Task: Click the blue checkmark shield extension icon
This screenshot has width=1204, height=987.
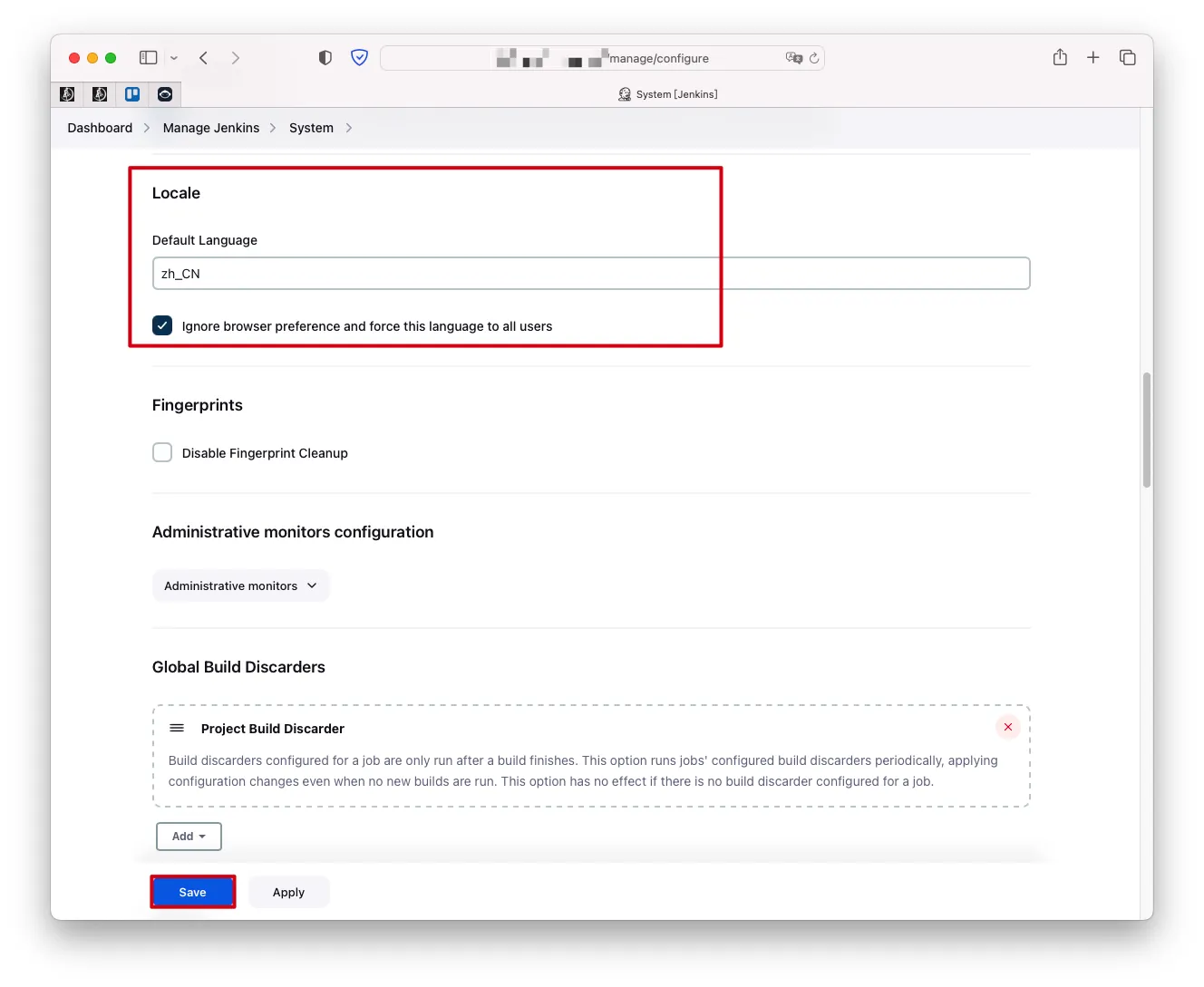Action: (360, 58)
